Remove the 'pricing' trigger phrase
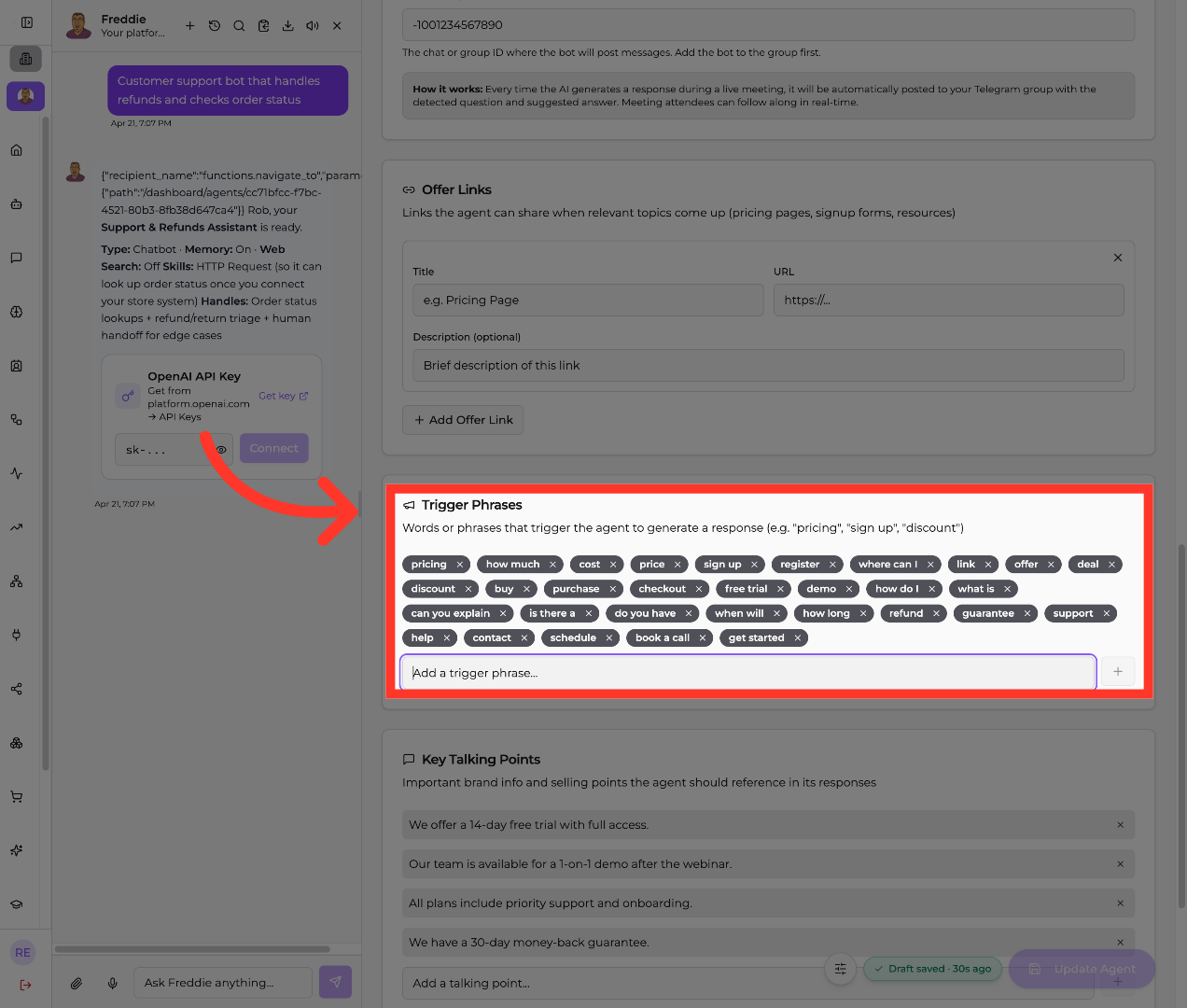 coord(460,565)
